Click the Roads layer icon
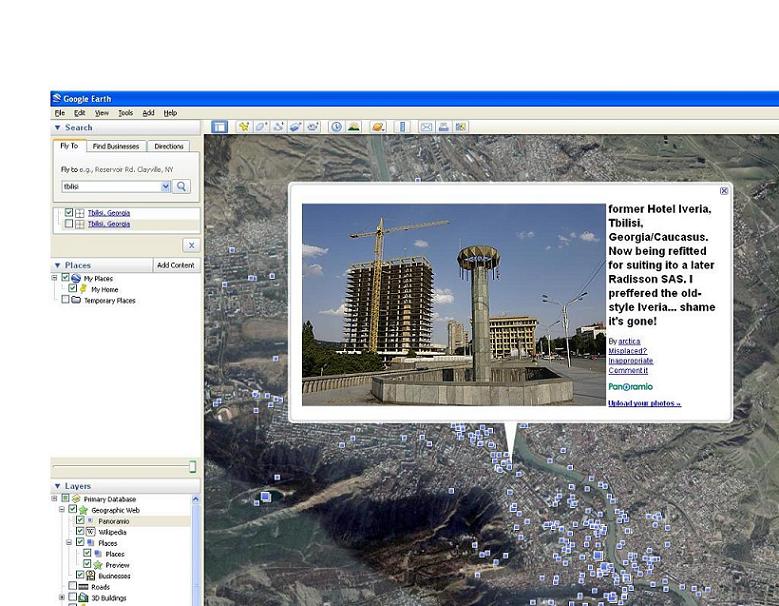The width and height of the screenshot is (779, 606). [83, 587]
